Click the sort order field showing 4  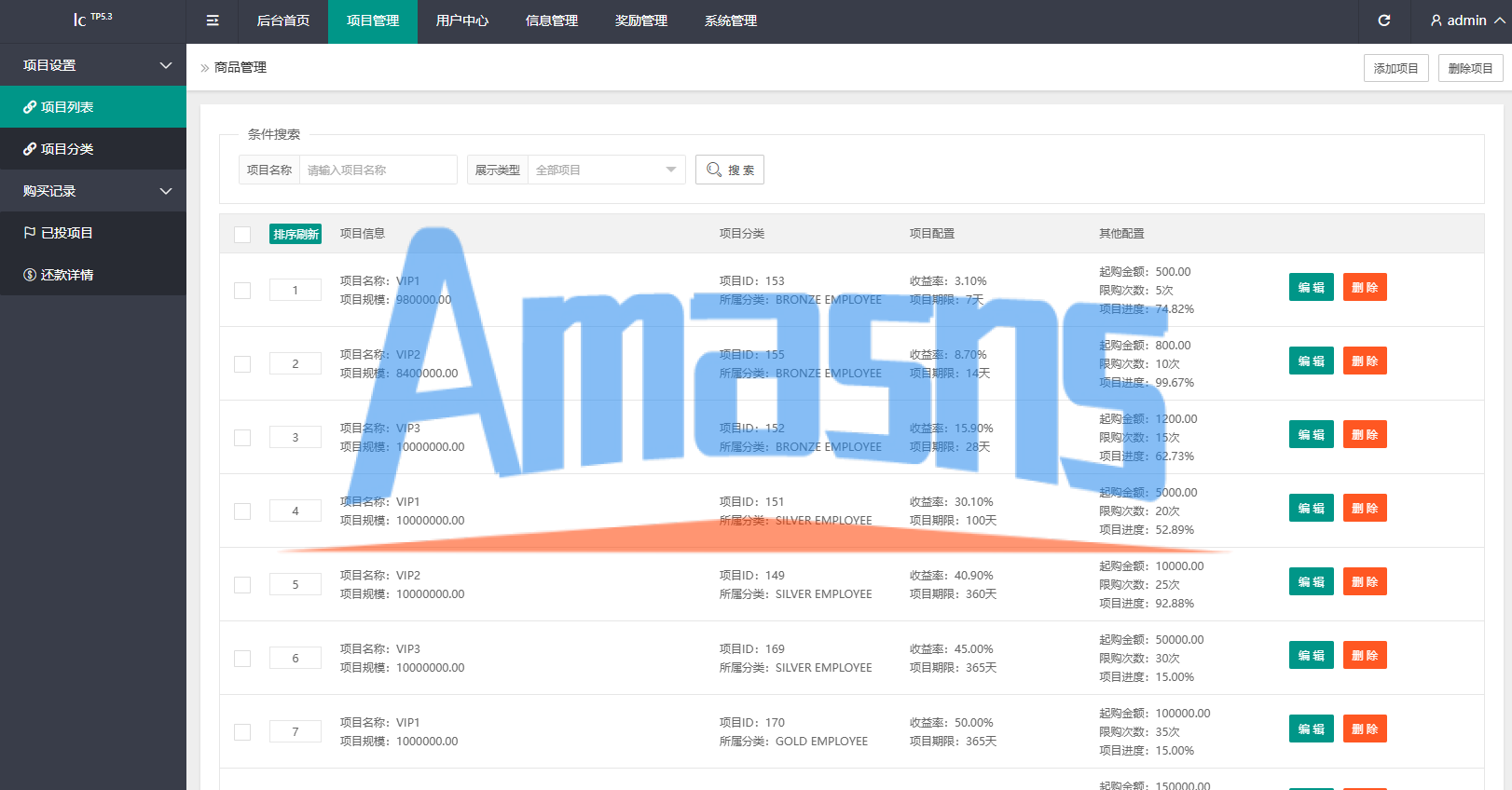(296, 511)
